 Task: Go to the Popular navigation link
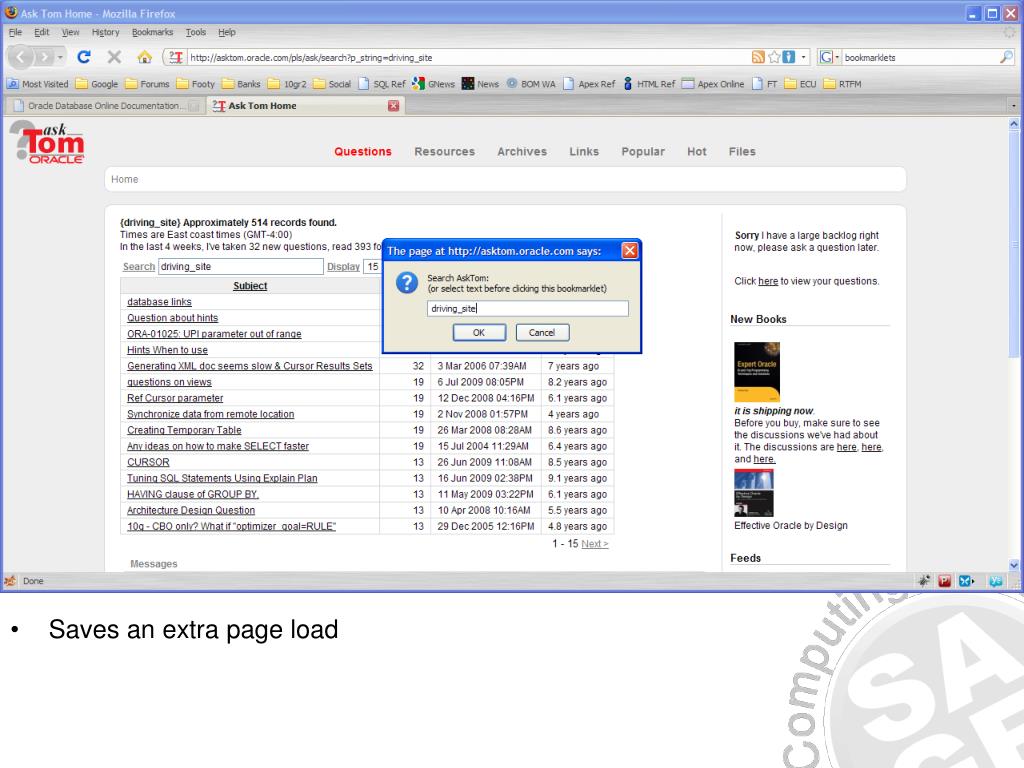pyautogui.click(x=643, y=152)
